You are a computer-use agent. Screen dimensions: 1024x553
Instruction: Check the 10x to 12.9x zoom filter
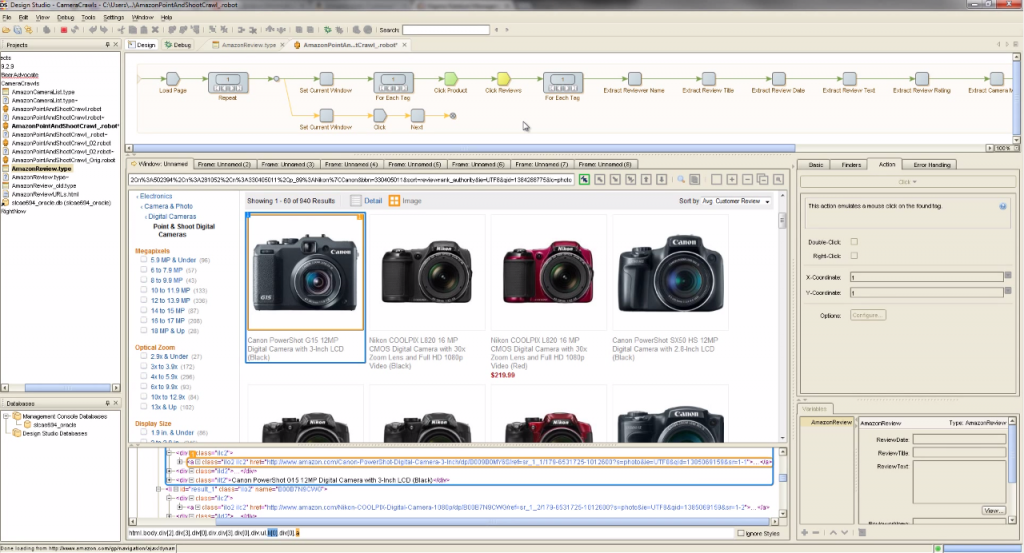click(x=144, y=396)
